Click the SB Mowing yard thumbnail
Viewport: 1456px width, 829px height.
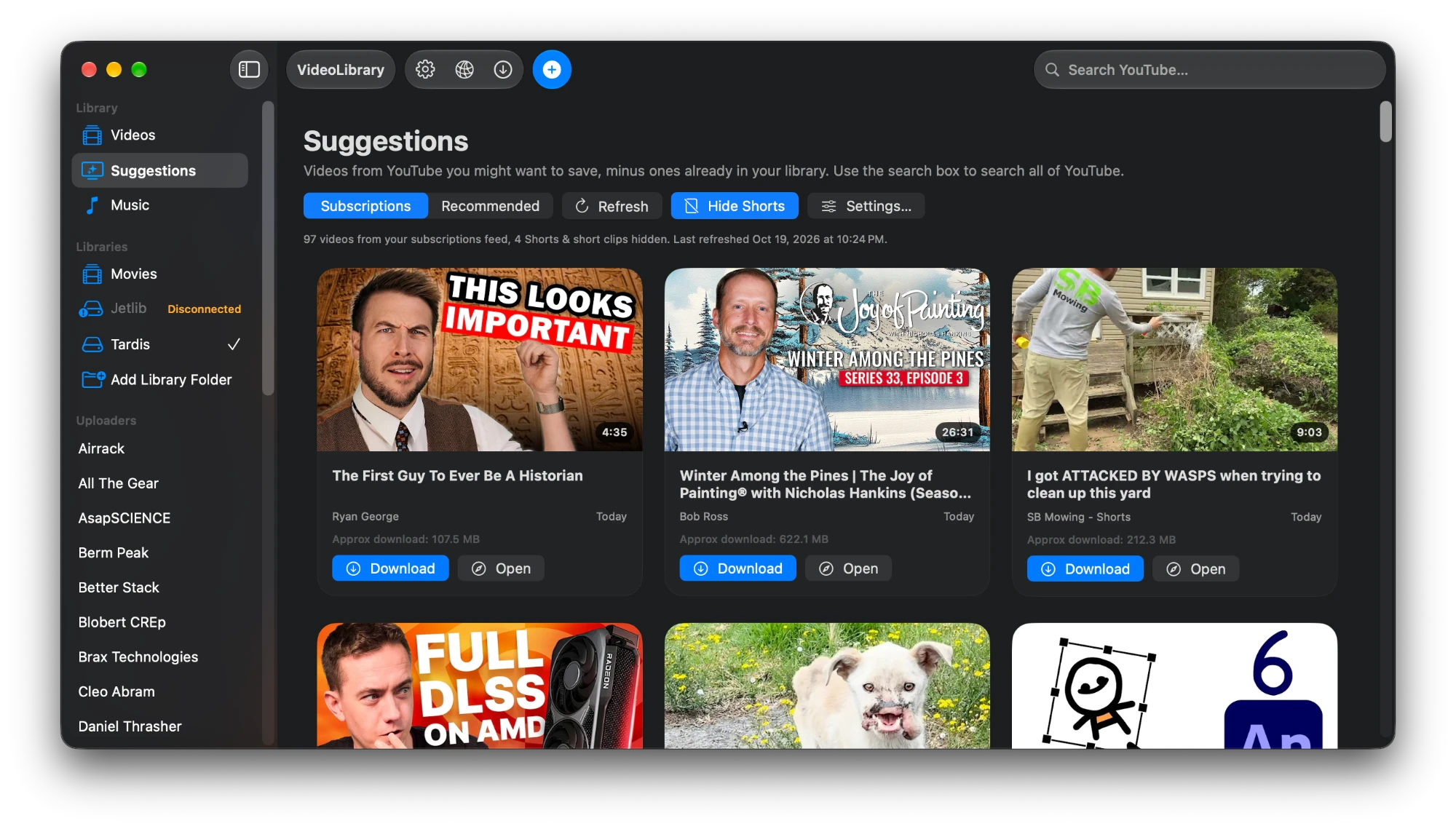click(x=1174, y=360)
